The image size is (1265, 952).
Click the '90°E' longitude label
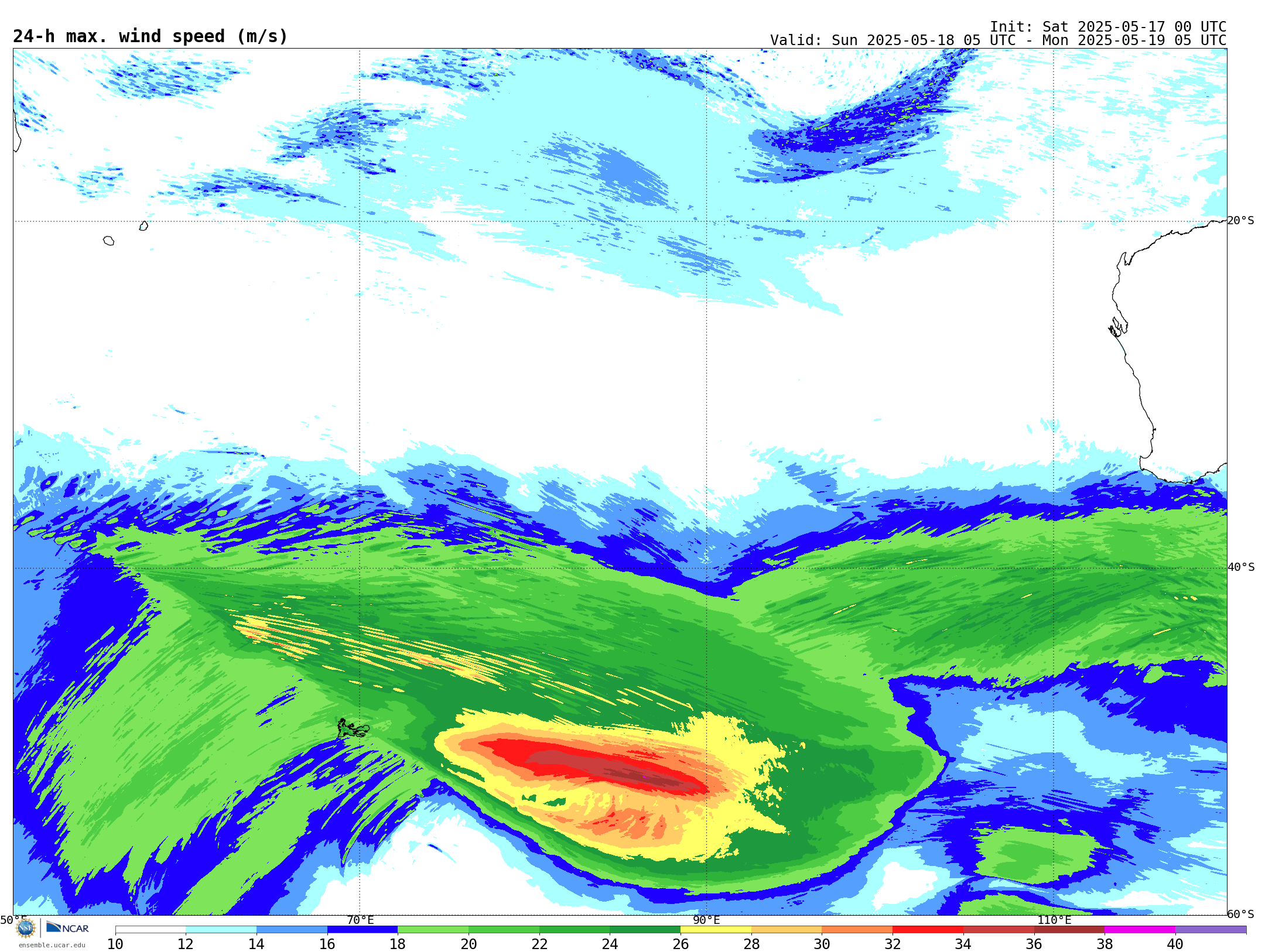click(x=706, y=920)
